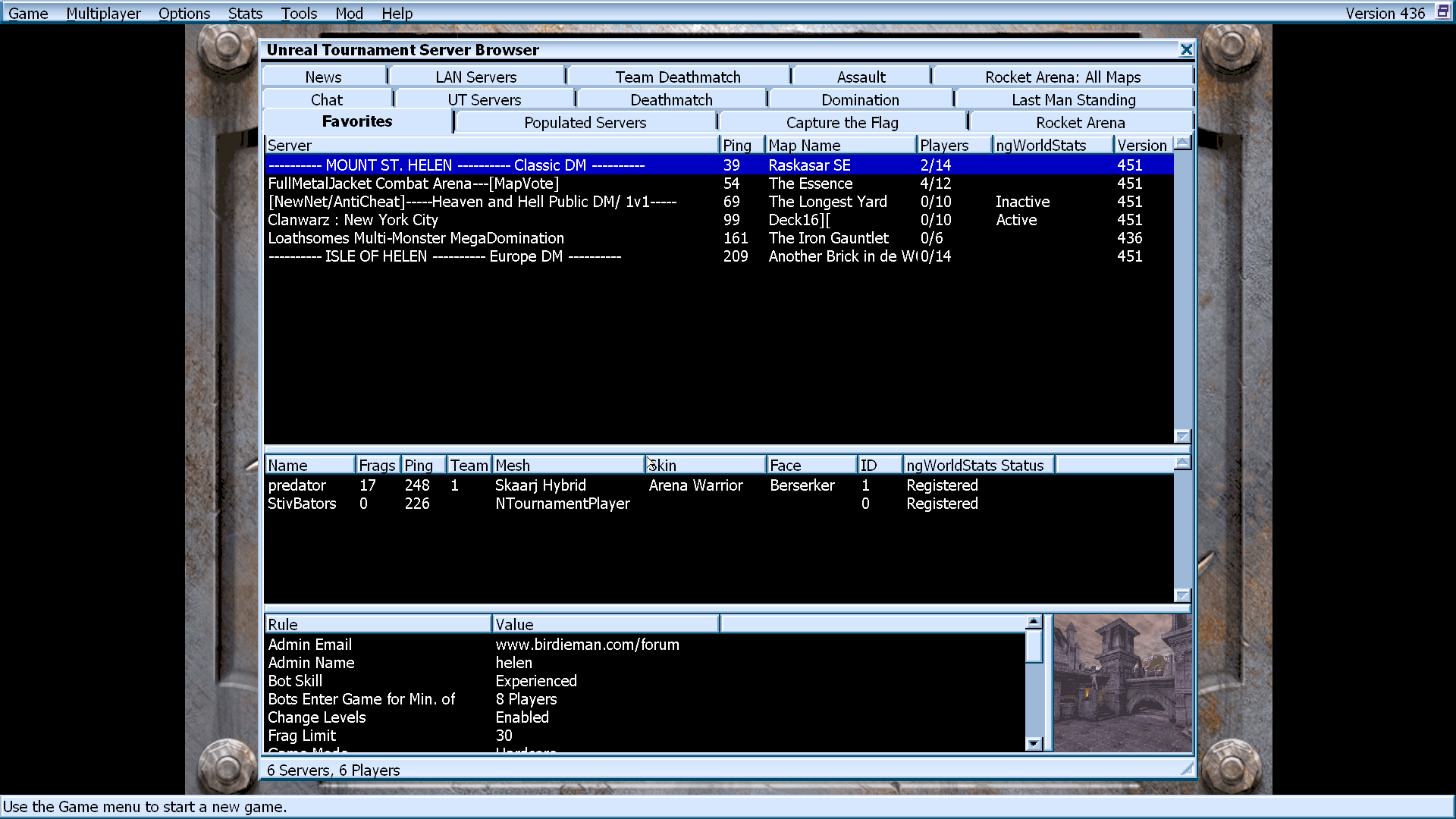
Task: Switch to the LAN Servers tab
Action: click(476, 77)
